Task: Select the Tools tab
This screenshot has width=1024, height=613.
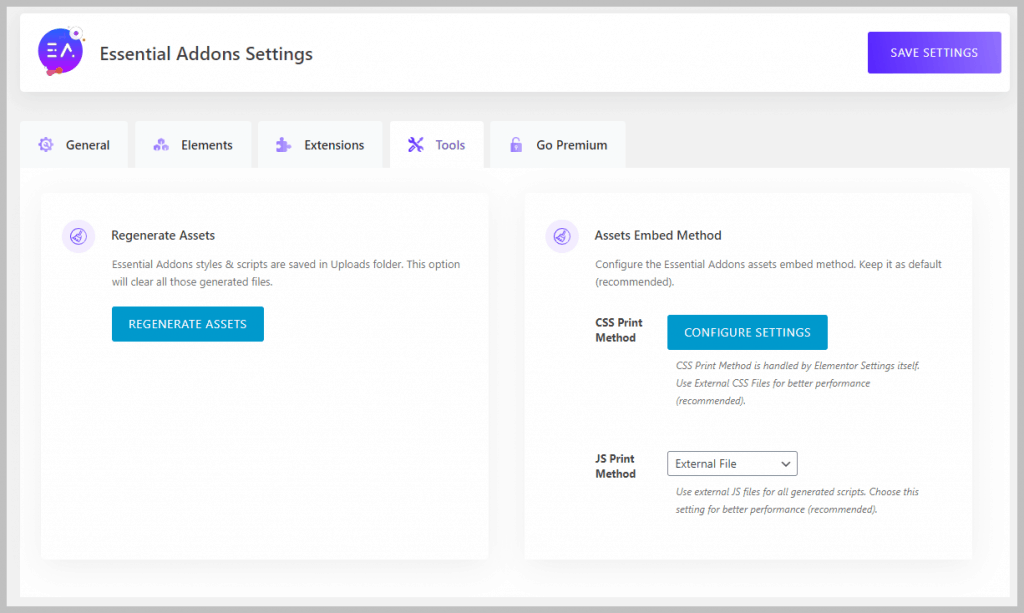Action: [437, 145]
